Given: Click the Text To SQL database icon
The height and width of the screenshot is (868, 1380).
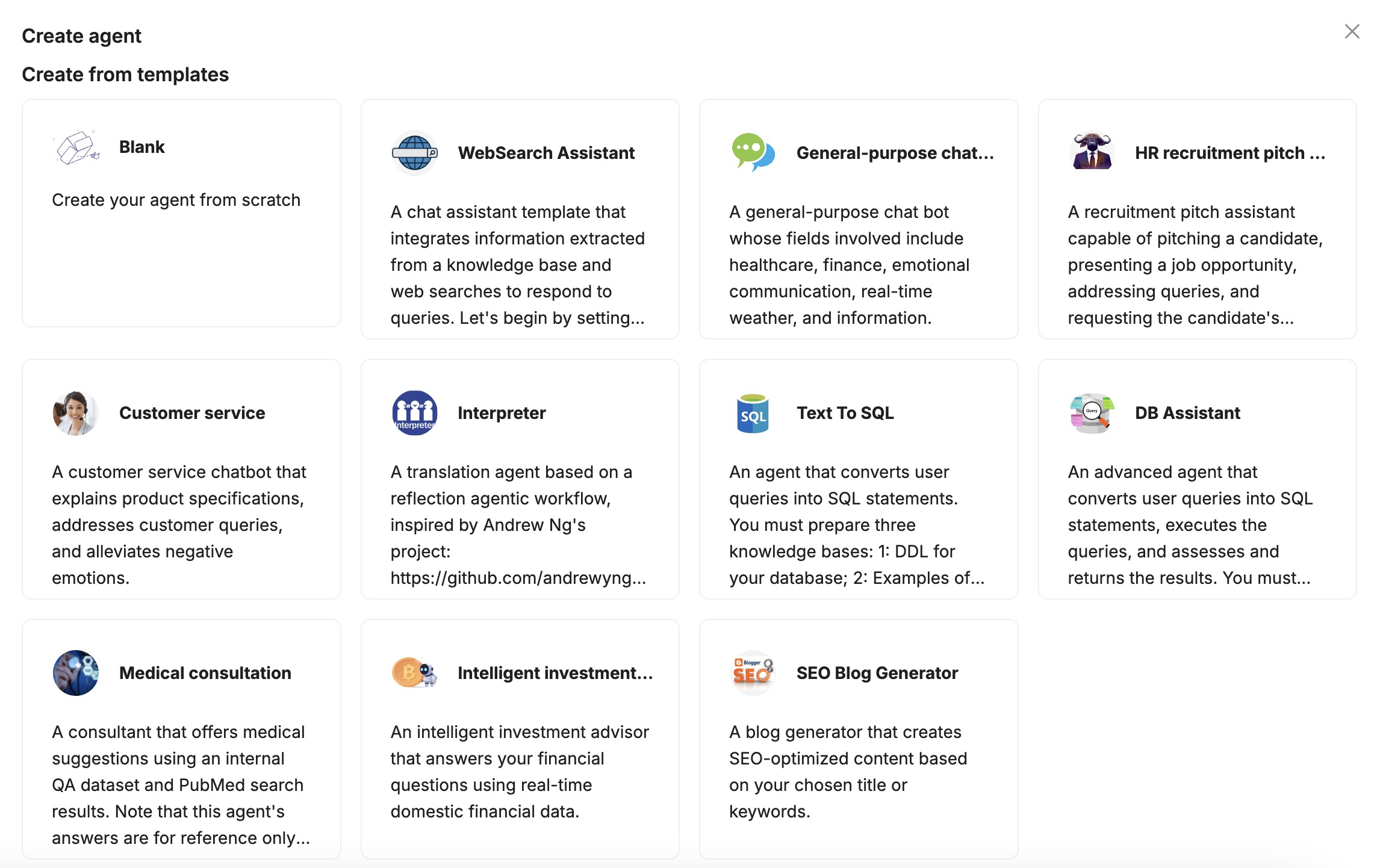Looking at the screenshot, I should pos(753,413).
